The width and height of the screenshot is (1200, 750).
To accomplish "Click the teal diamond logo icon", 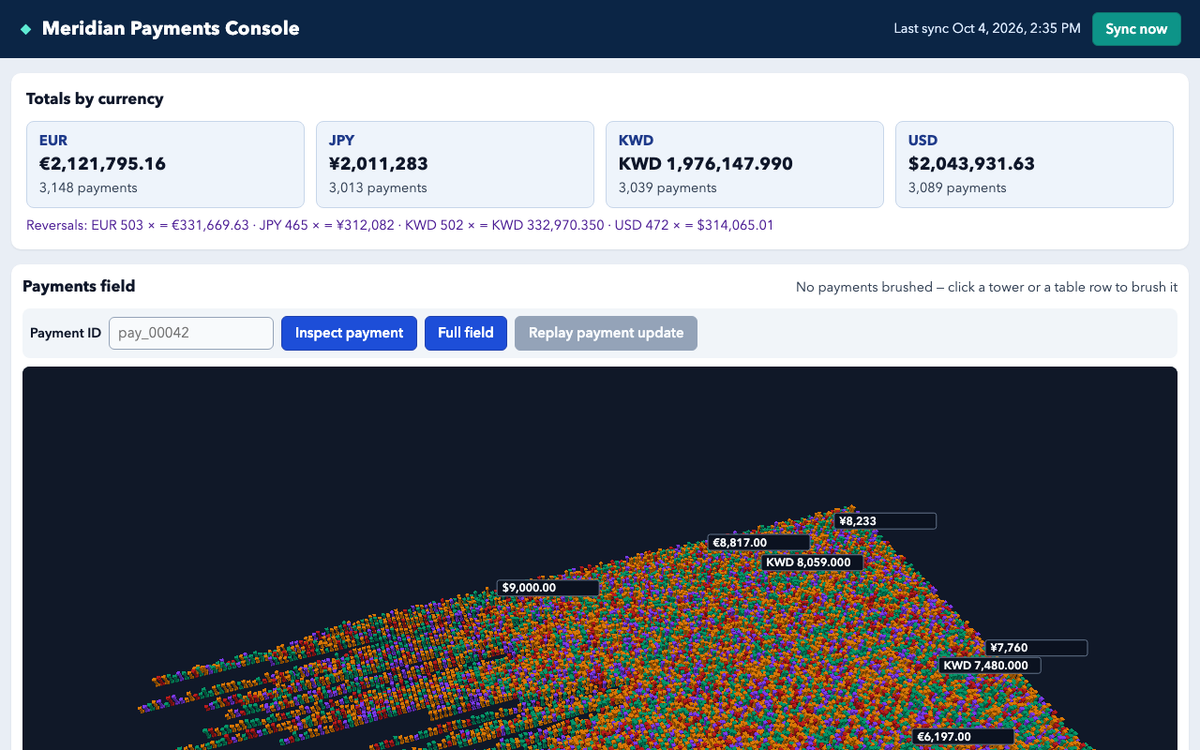I will coord(26,29).
